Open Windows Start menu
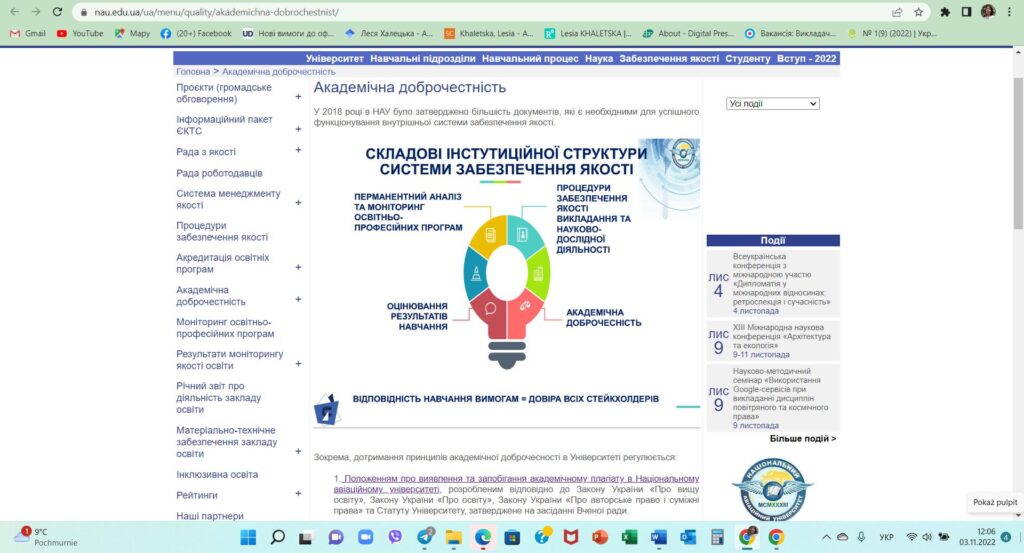 tap(248, 537)
